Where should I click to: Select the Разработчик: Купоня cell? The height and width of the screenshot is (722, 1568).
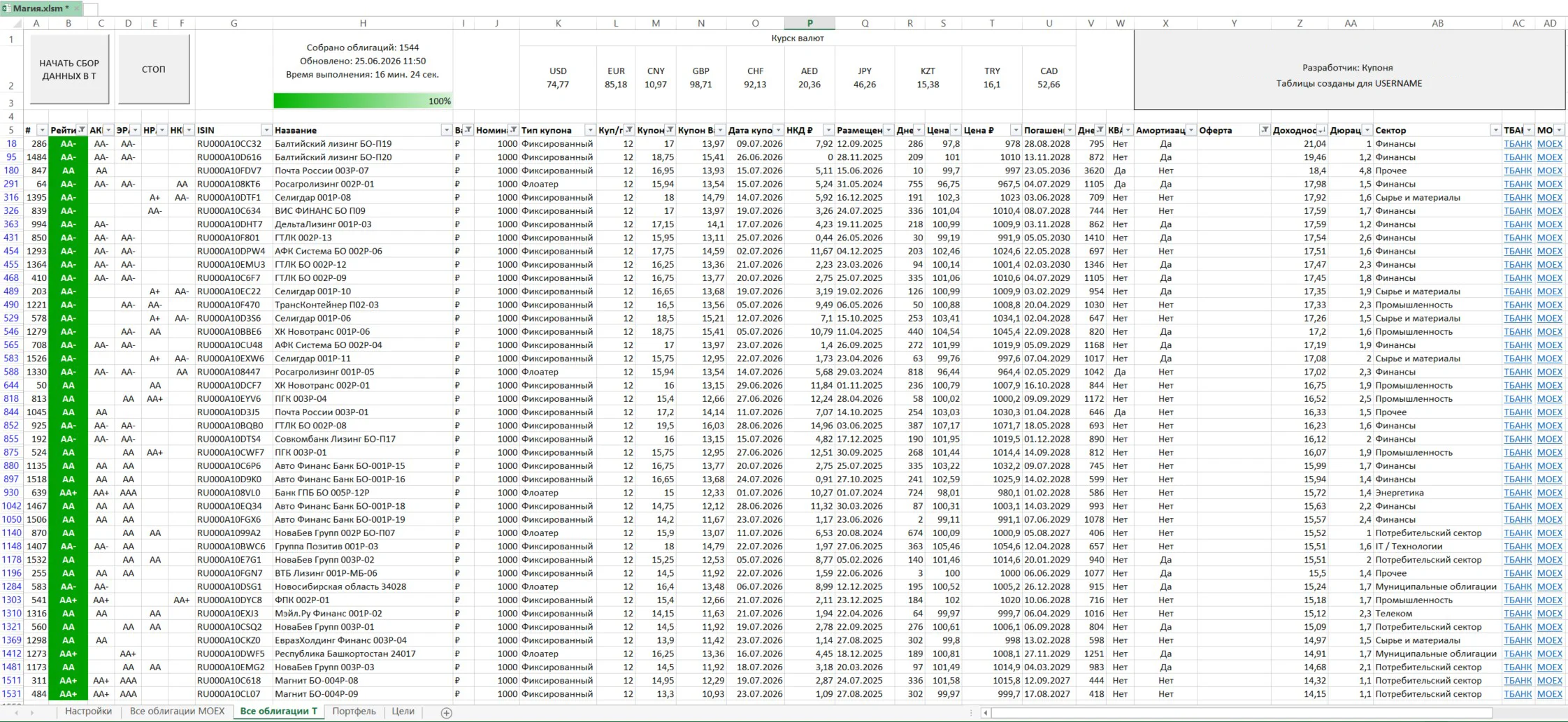click(x=1348, y=68)
